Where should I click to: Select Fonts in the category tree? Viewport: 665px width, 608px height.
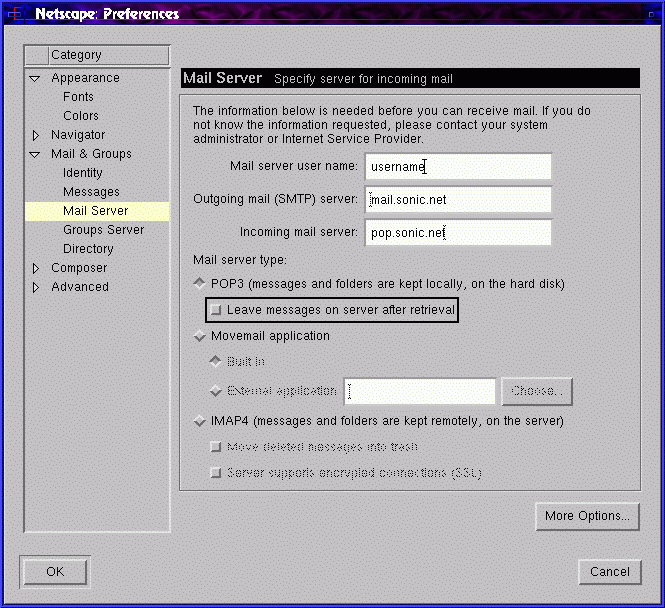pyautogui.click(x=78, y=97)
